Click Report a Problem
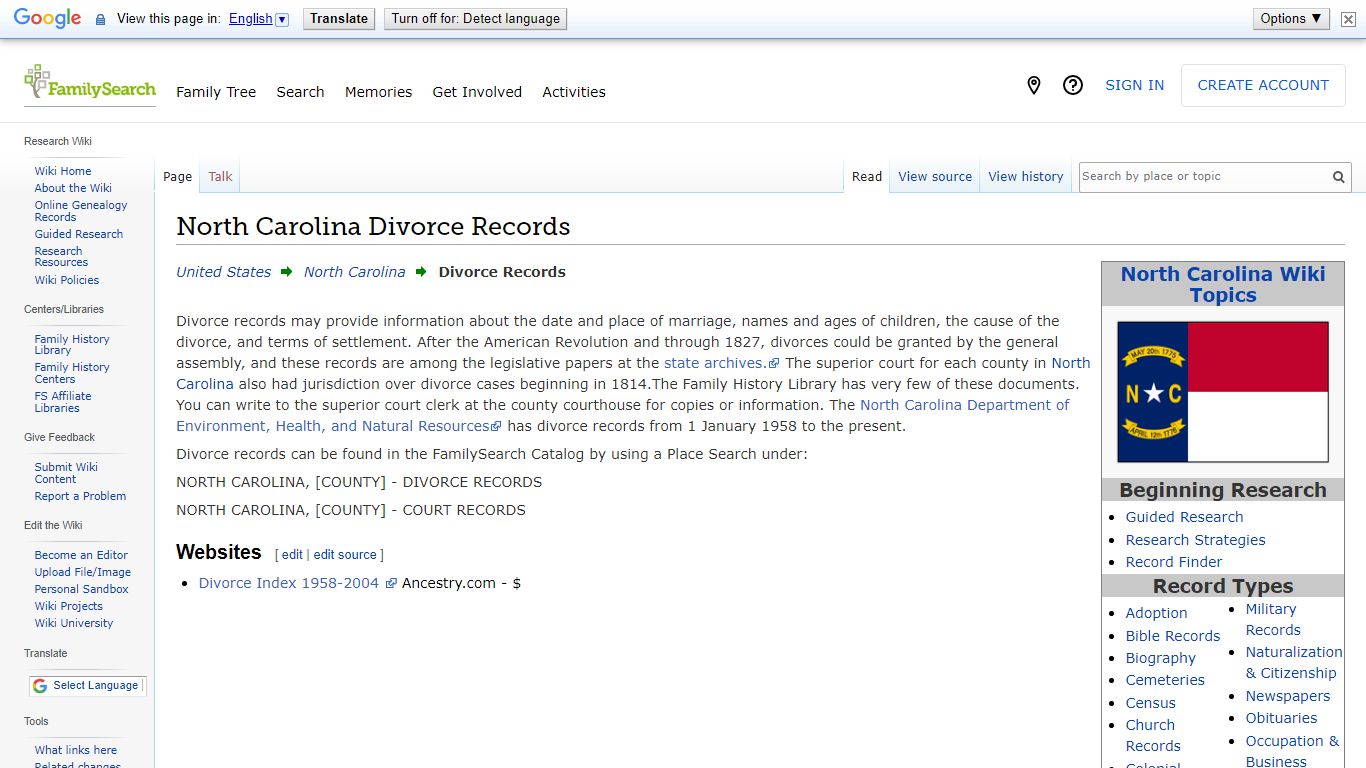Viewport: 1366px width, 768px height. (80, 496)
